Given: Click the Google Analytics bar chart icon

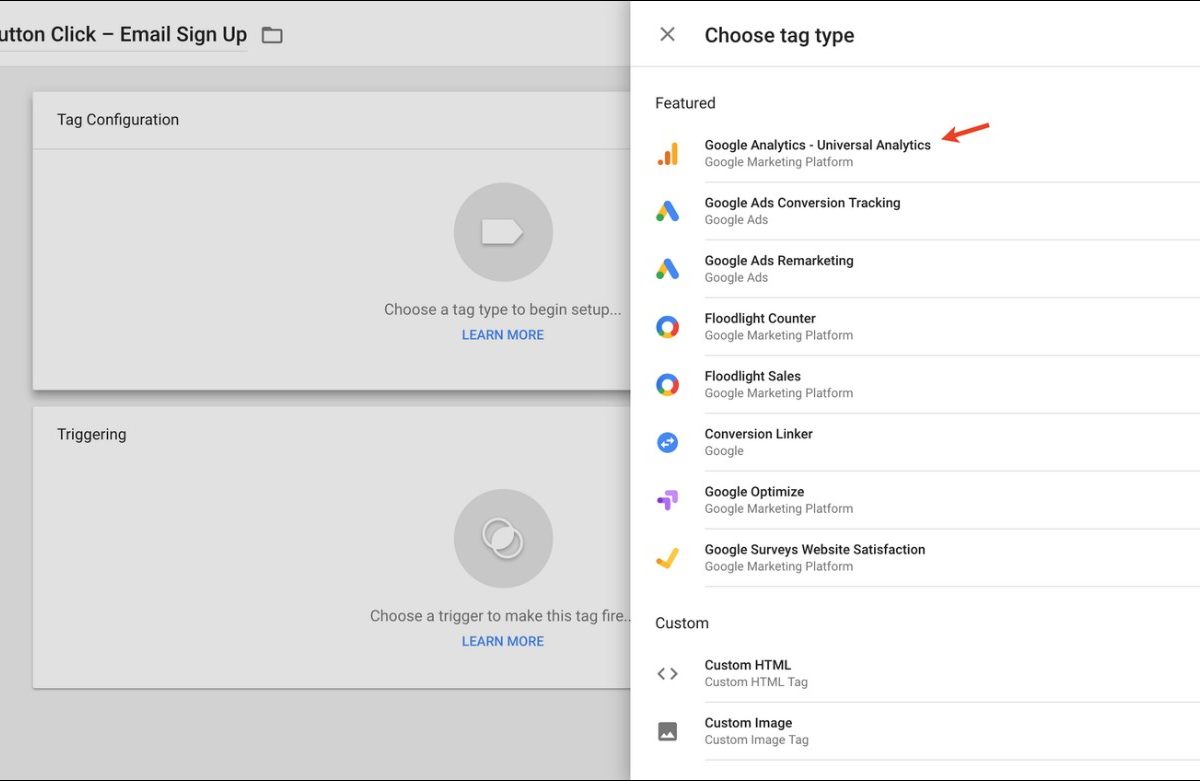Looking at the screenshot, I should pos(667,153).
